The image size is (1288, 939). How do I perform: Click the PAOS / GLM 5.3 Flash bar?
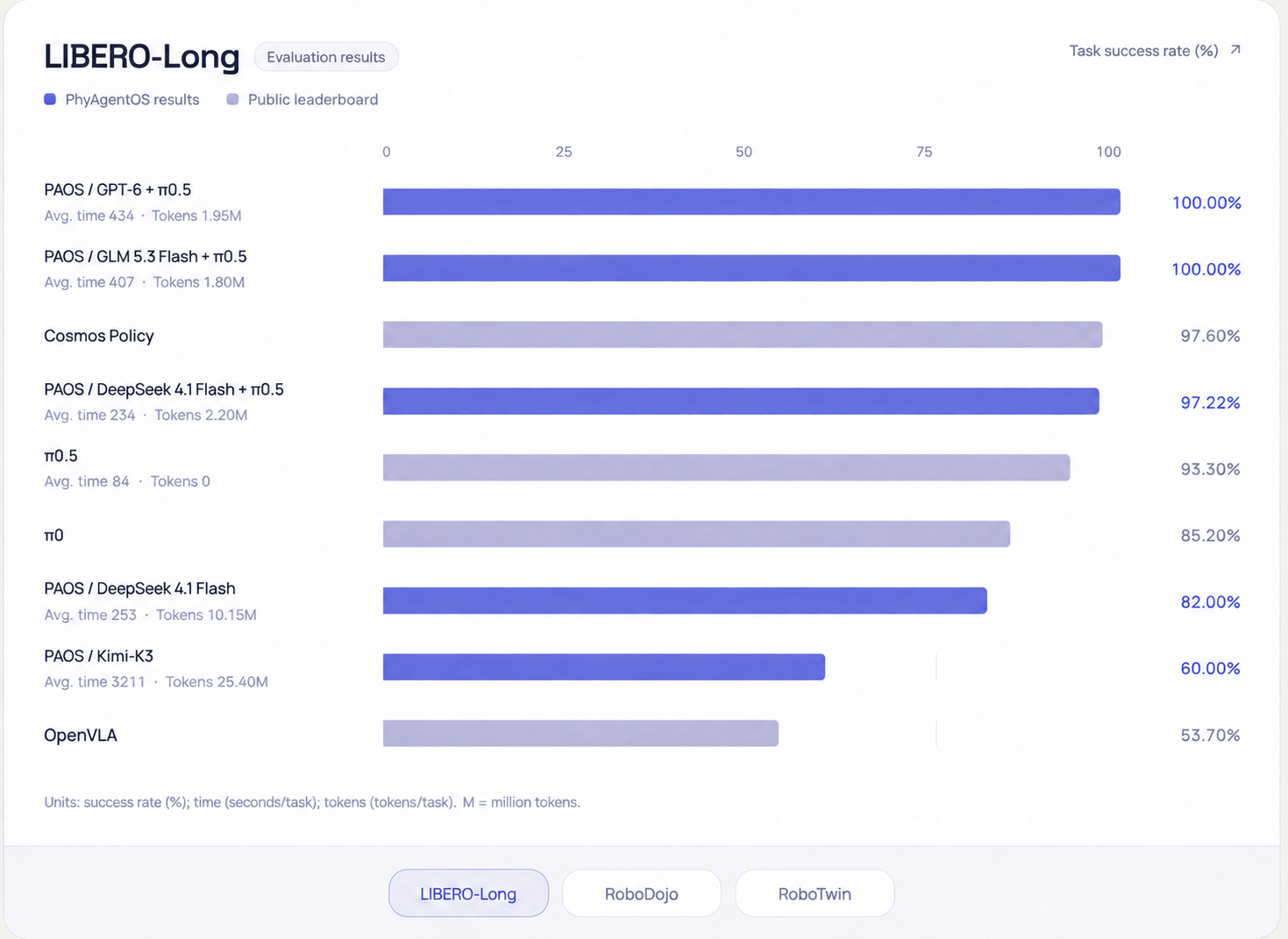click(x=751, y=268)
